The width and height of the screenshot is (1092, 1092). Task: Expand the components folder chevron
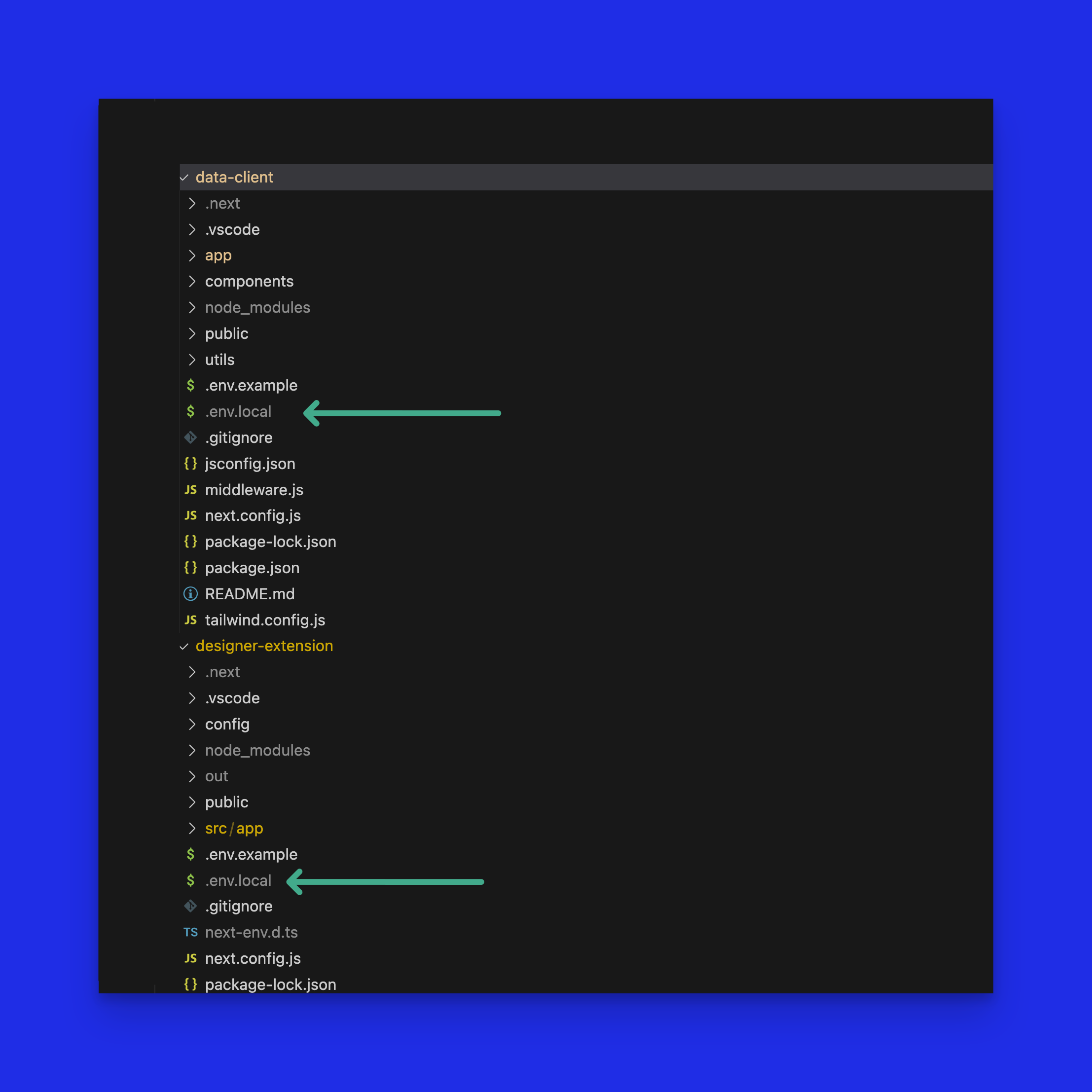point(192,282)
